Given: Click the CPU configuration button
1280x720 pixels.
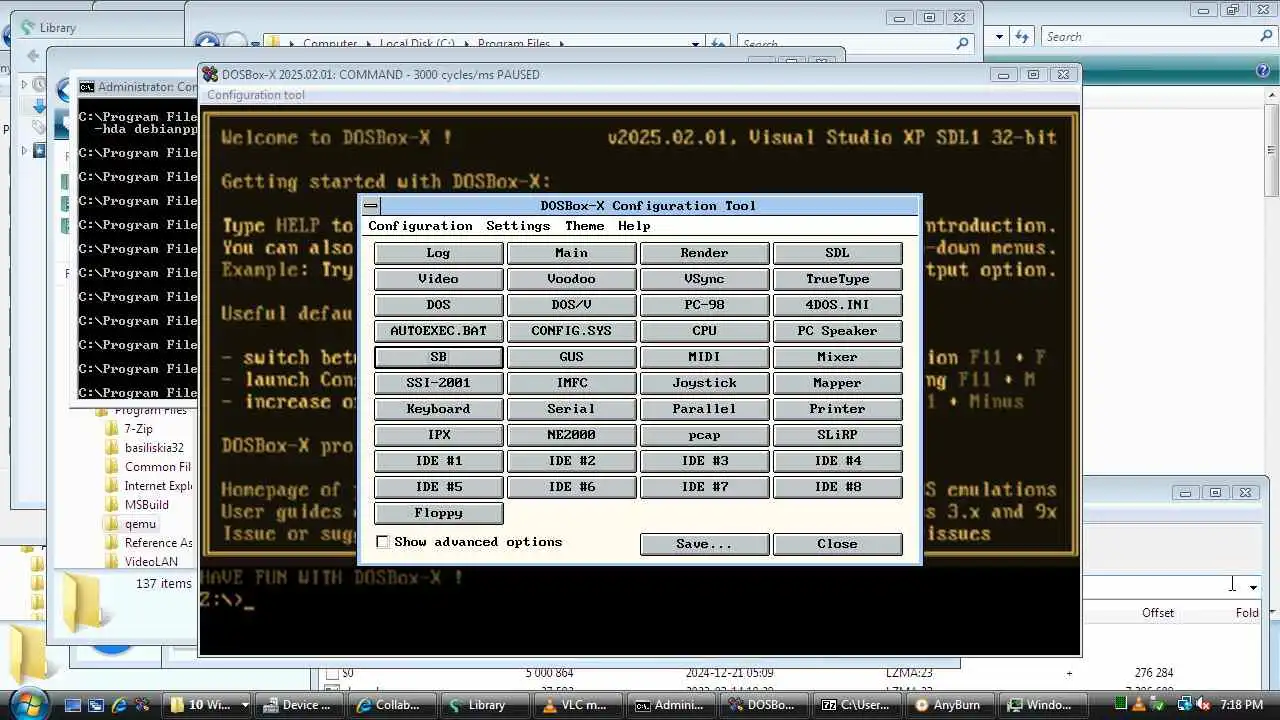Looking at the screenshot, I should [704, 331].
